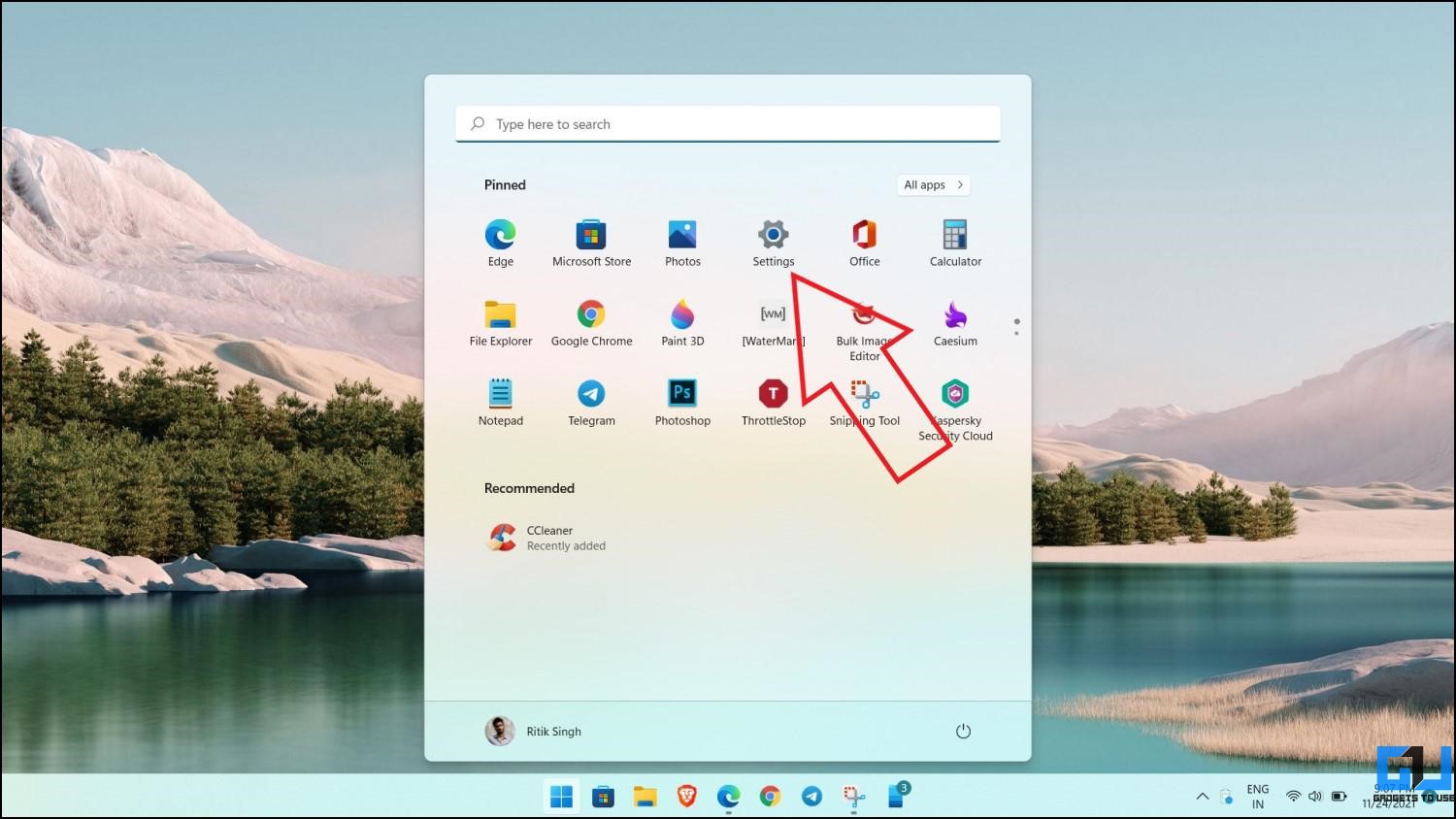Launch Google Chrome from pinned apps
This screenshot has width=1456, height=819.
591,323
